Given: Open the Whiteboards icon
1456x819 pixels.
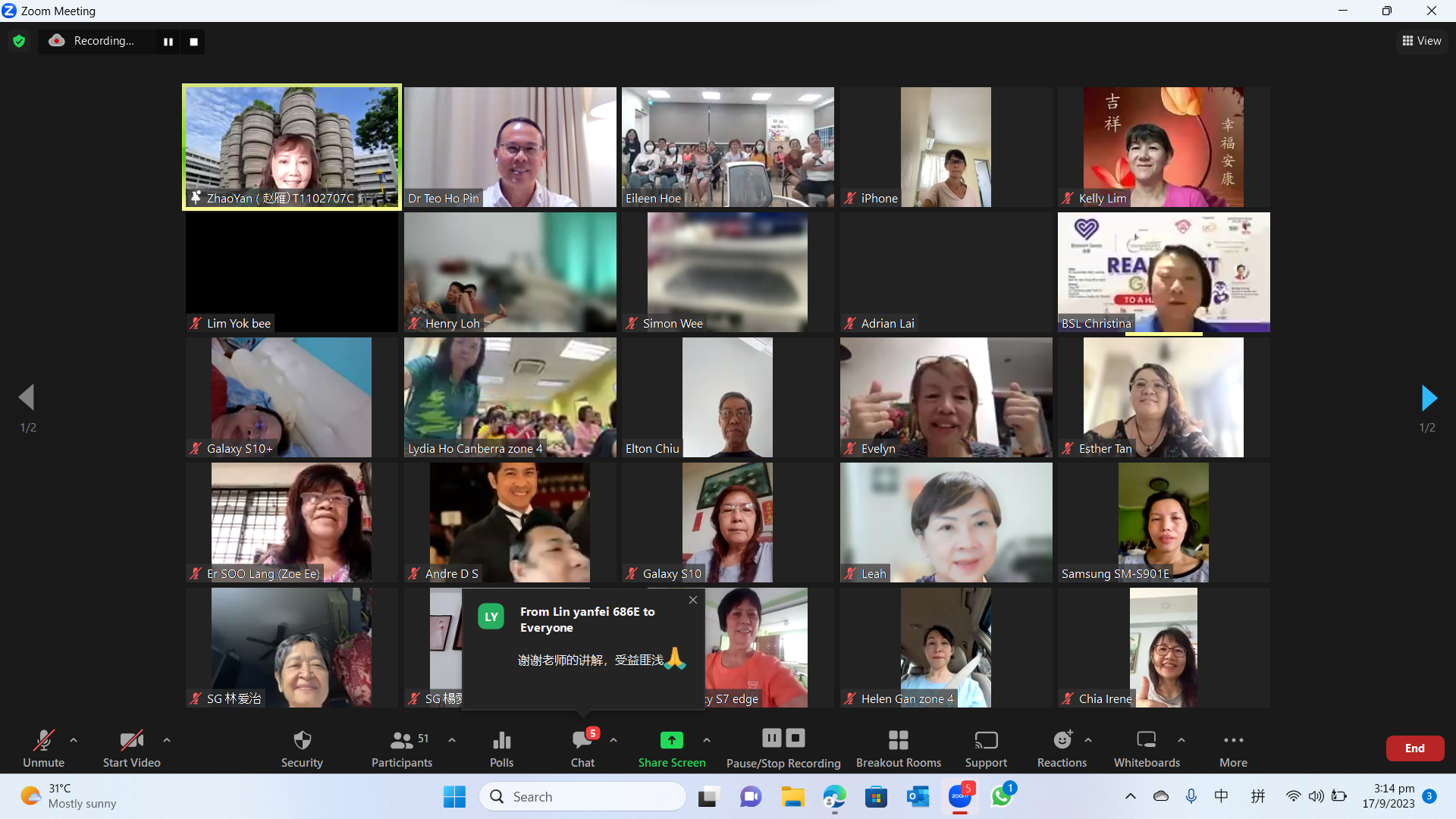Looking at the screenshot, I should 1147,740.
